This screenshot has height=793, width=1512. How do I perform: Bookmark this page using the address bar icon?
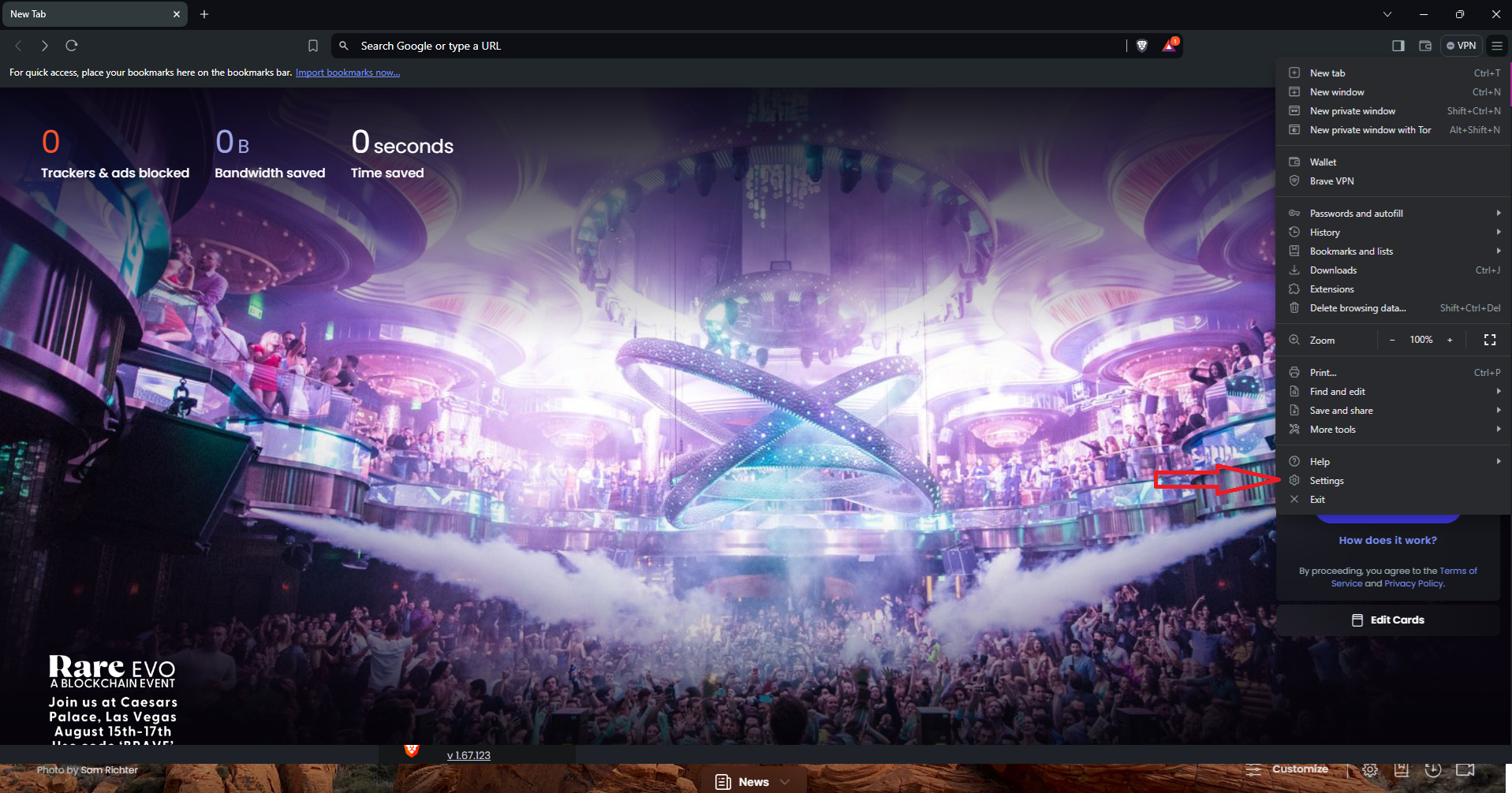click(x=313, y=46)
